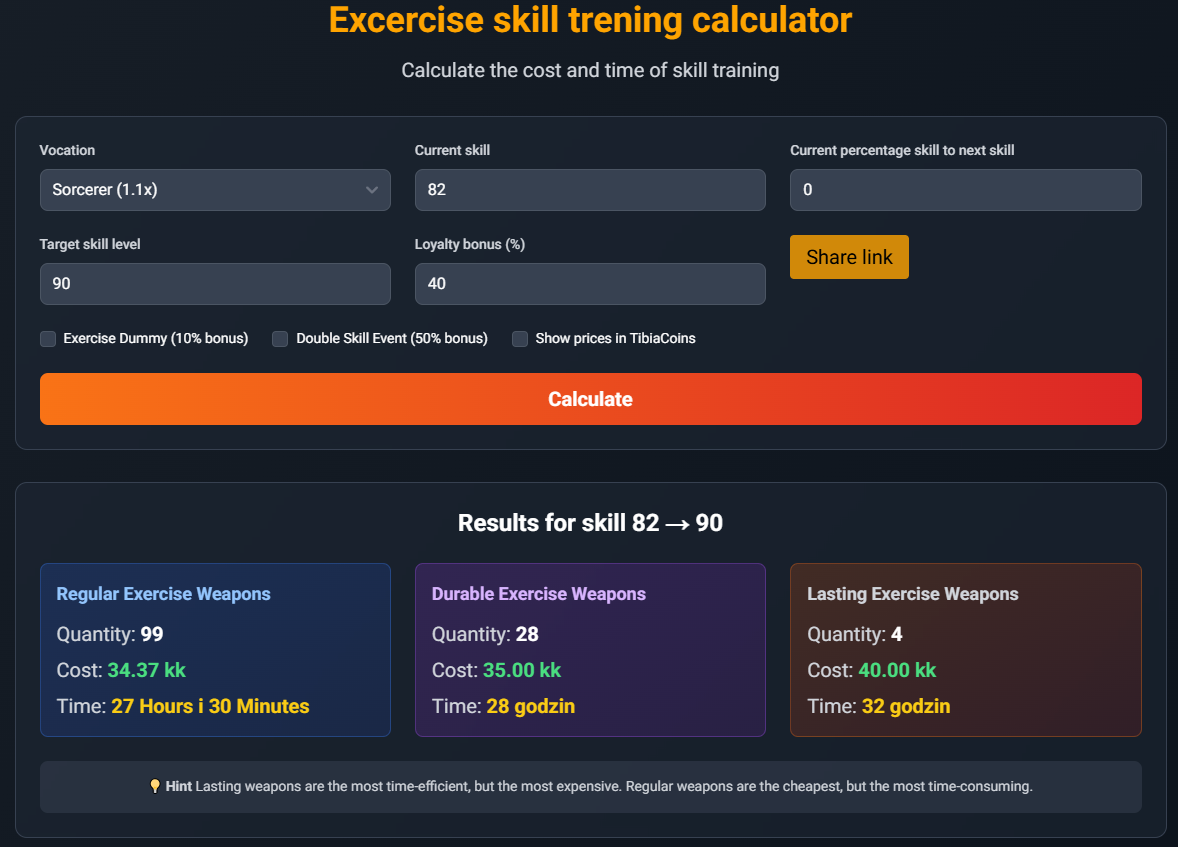Click the chevron arrow in Vocation select

point(371,189)
